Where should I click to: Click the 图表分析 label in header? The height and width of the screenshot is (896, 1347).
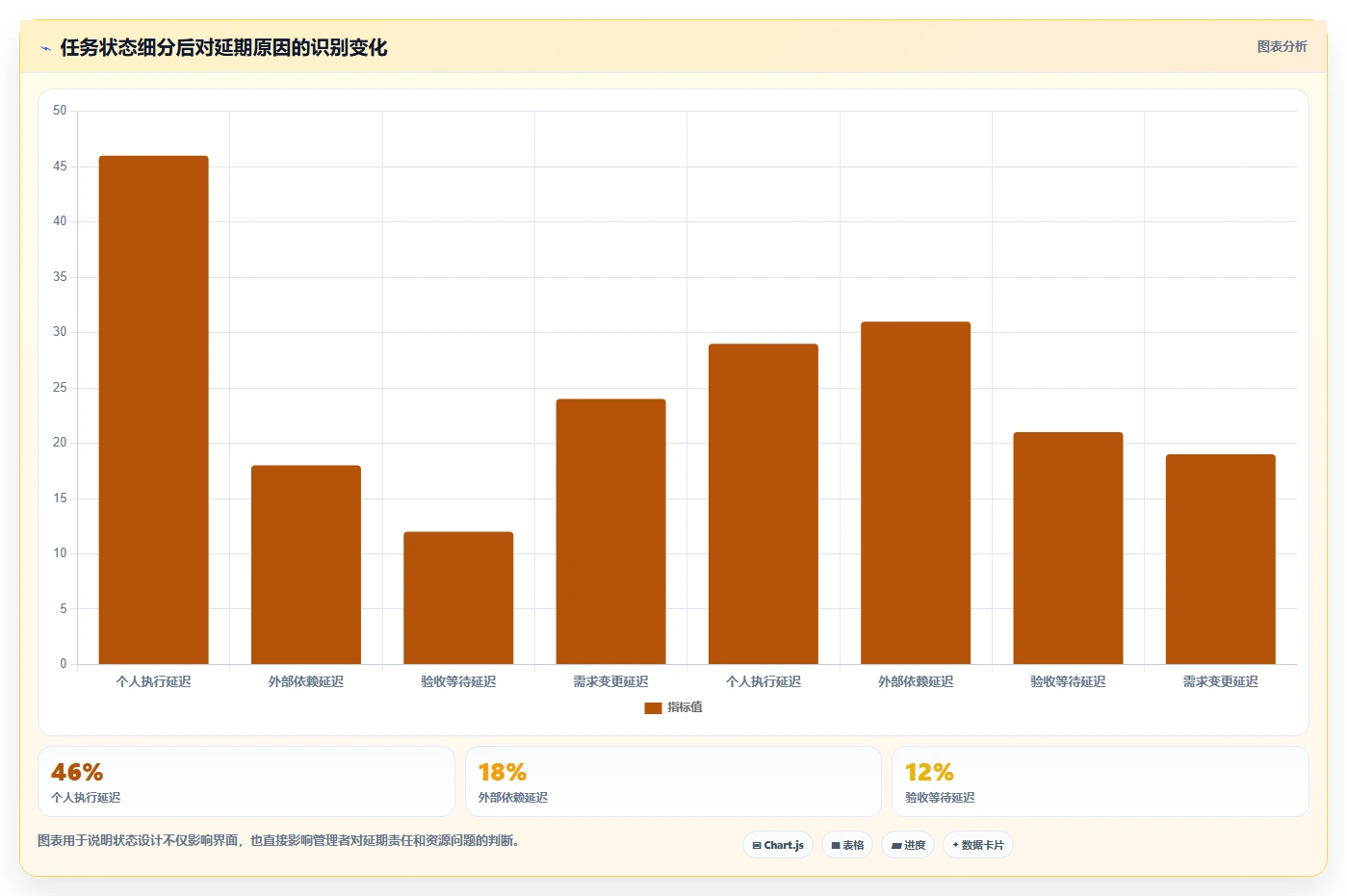1282,46
